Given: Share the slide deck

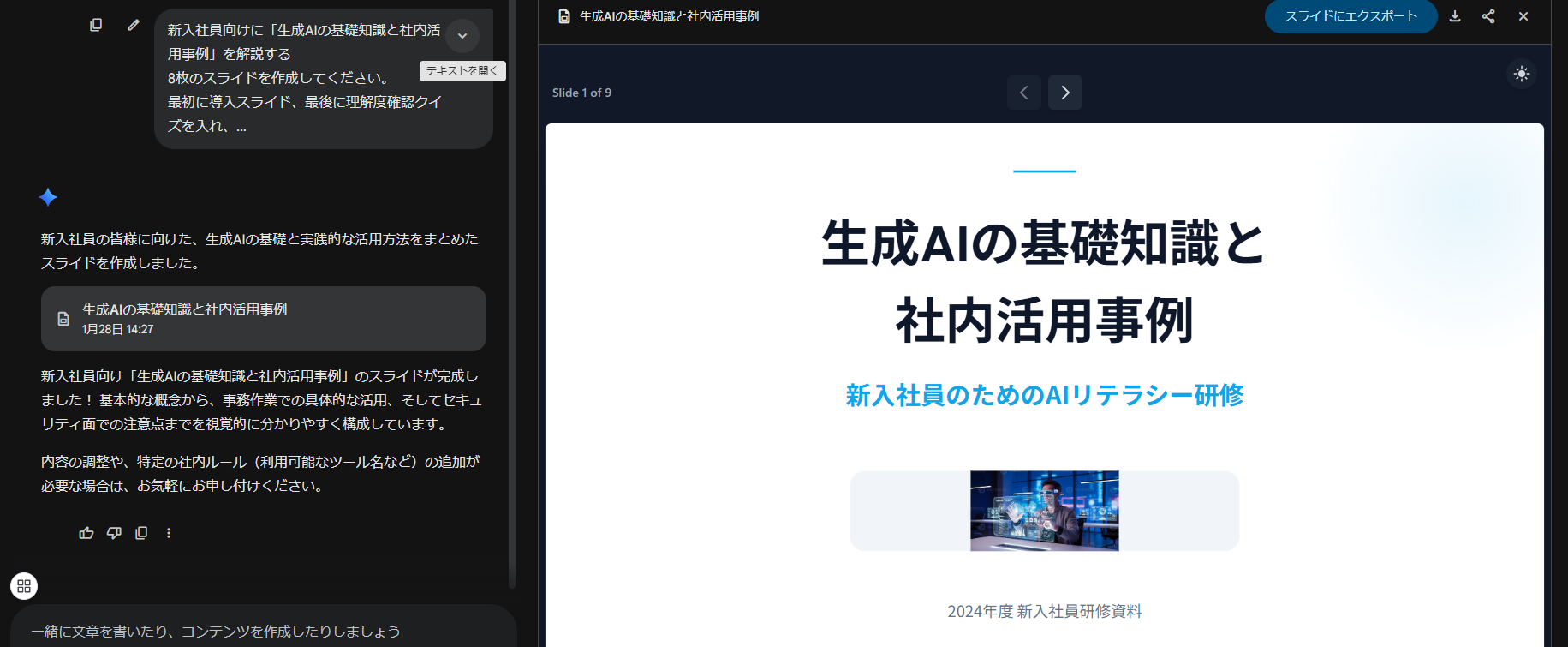Looking at the screenshot, I should pyautogui.click(x=1488, y=16).
